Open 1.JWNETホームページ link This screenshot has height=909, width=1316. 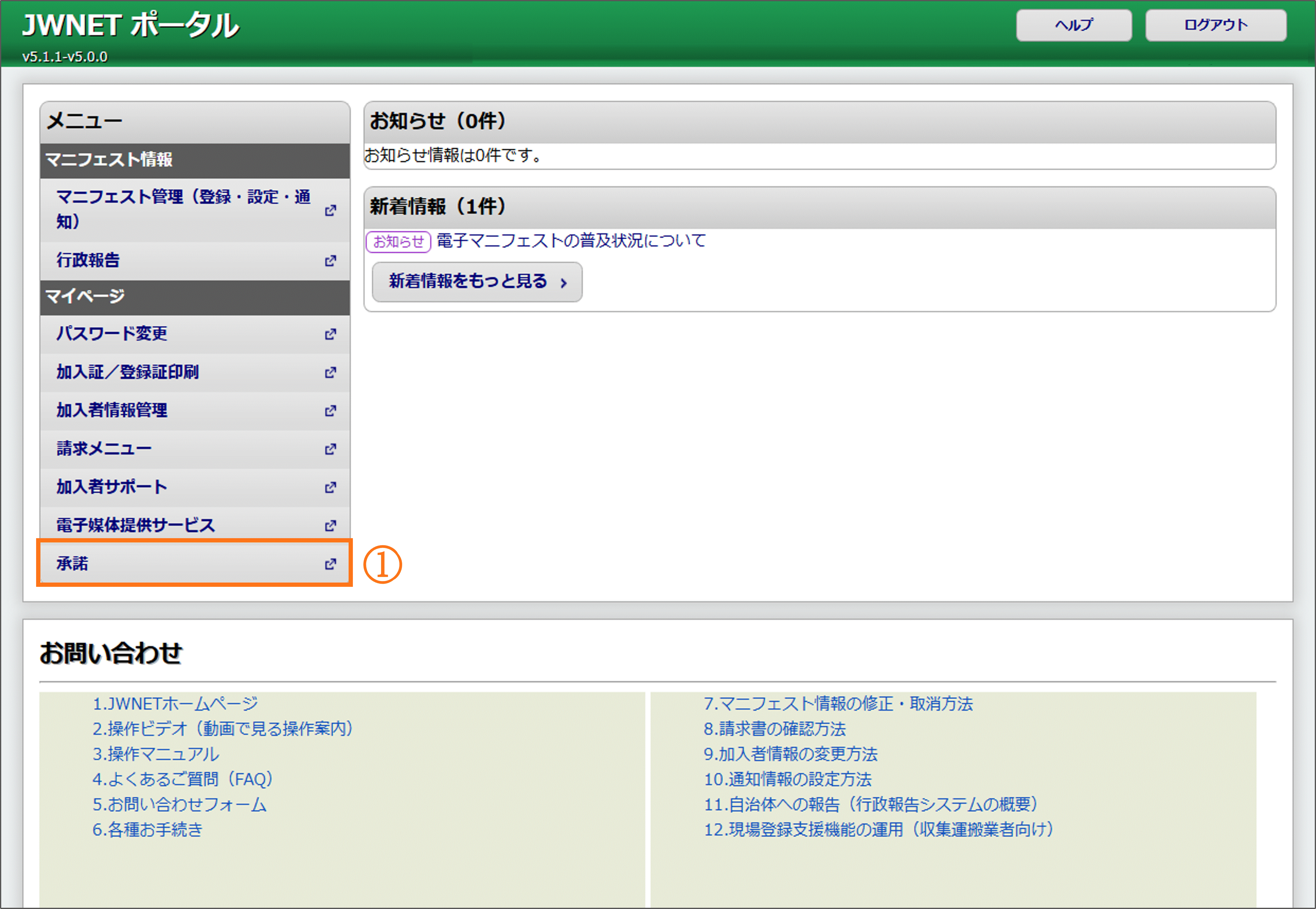175,704
